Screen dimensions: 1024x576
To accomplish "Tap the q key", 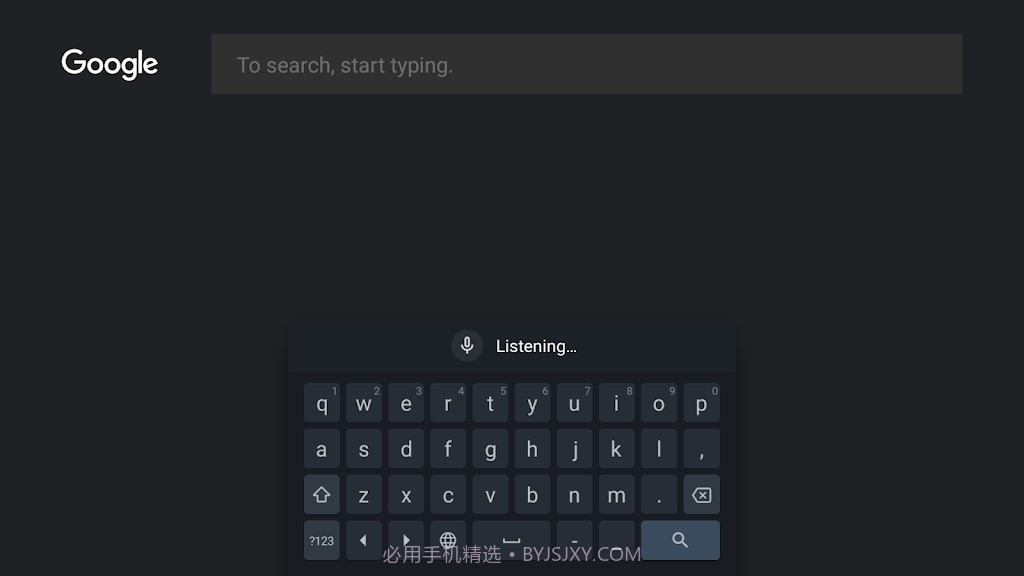I will pyautogui.click(x=321, y=403).
